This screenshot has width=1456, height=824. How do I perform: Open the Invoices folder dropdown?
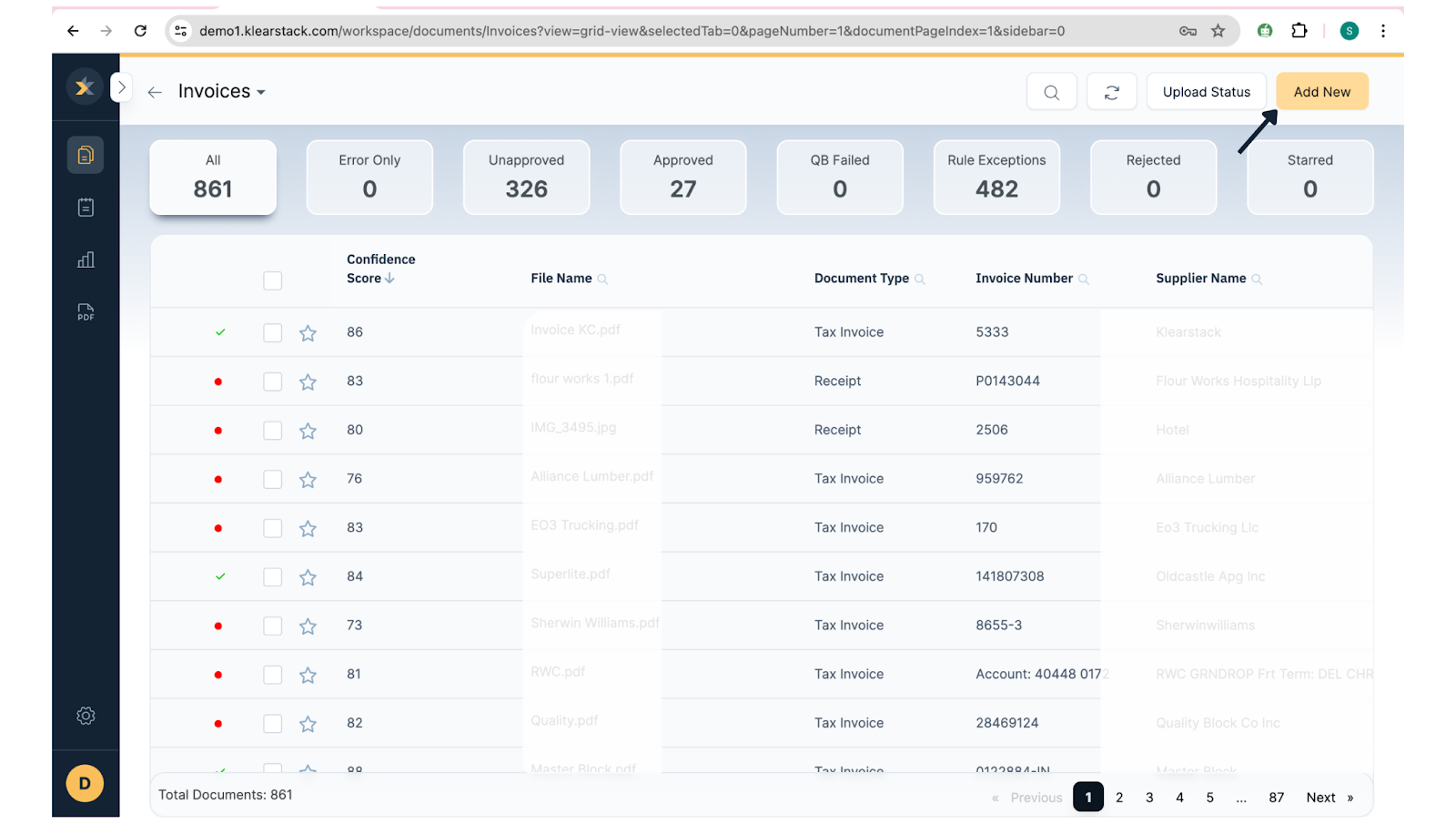[221, 91]
